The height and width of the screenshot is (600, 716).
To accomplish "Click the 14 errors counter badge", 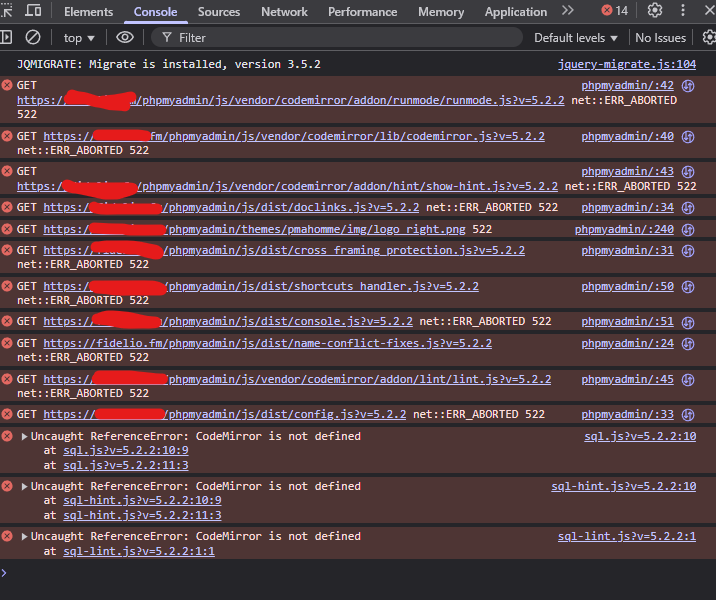I will [x=615, y=11].
